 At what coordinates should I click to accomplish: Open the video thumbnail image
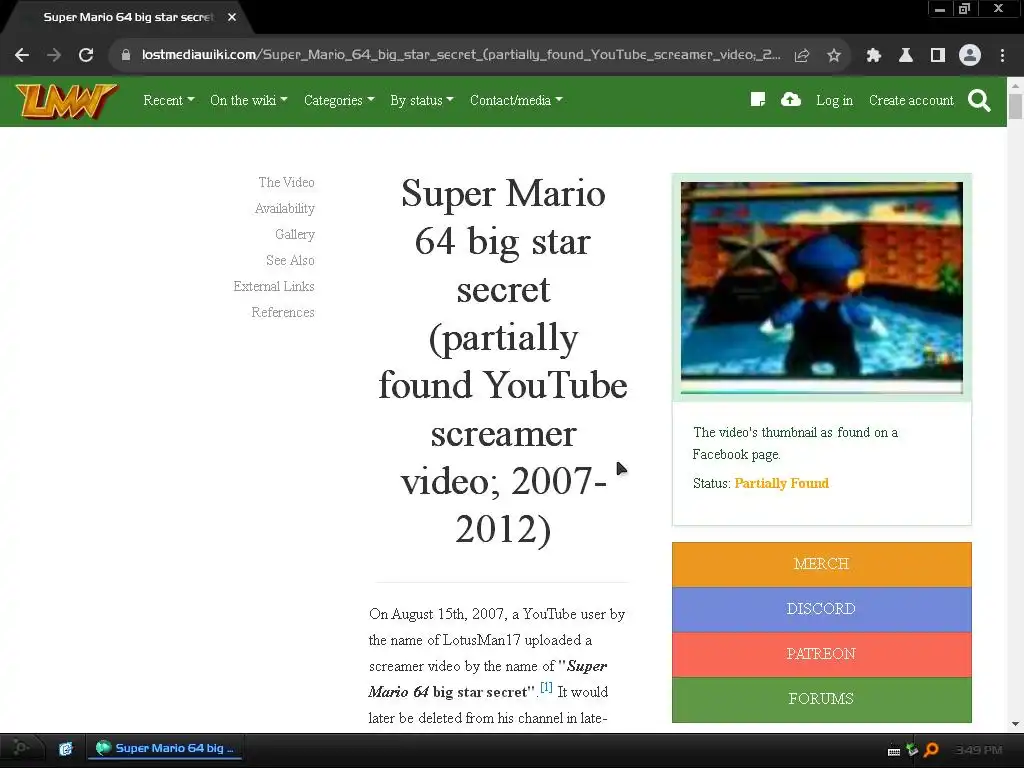coord(822,287)
